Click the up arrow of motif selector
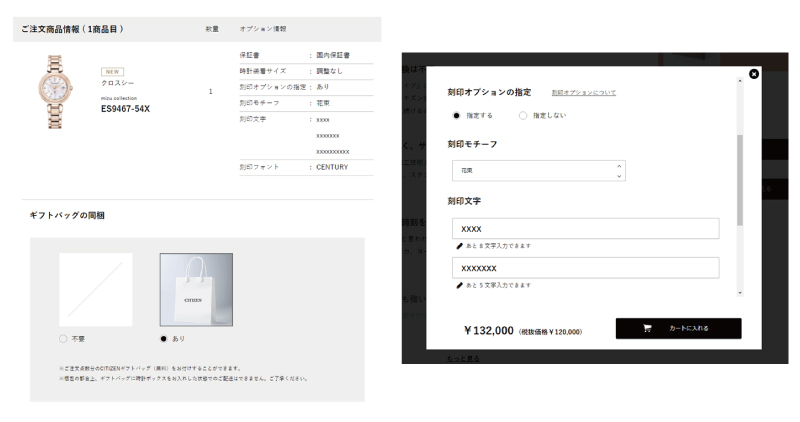 pos(619,165)
